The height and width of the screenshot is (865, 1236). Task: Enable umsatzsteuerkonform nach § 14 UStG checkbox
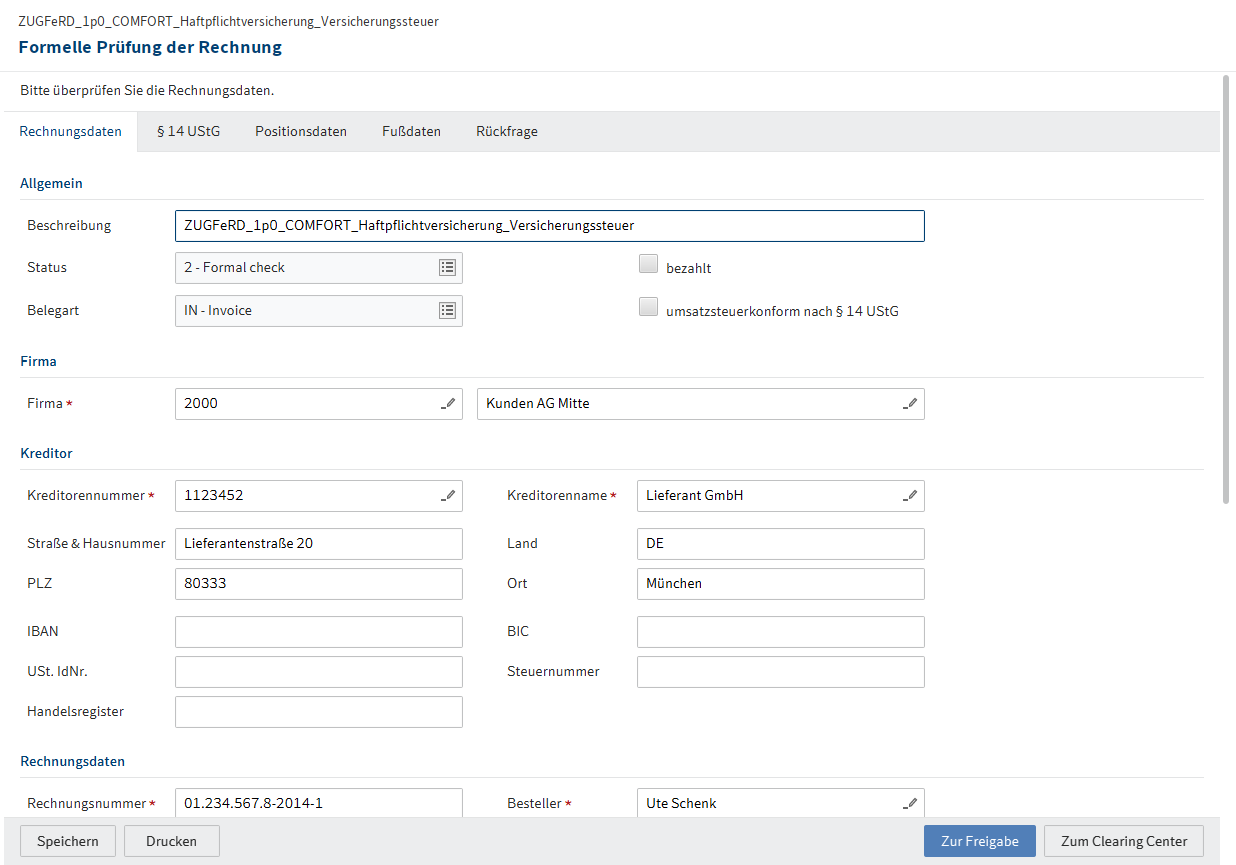pyautogui.click(x=648, y=307)
